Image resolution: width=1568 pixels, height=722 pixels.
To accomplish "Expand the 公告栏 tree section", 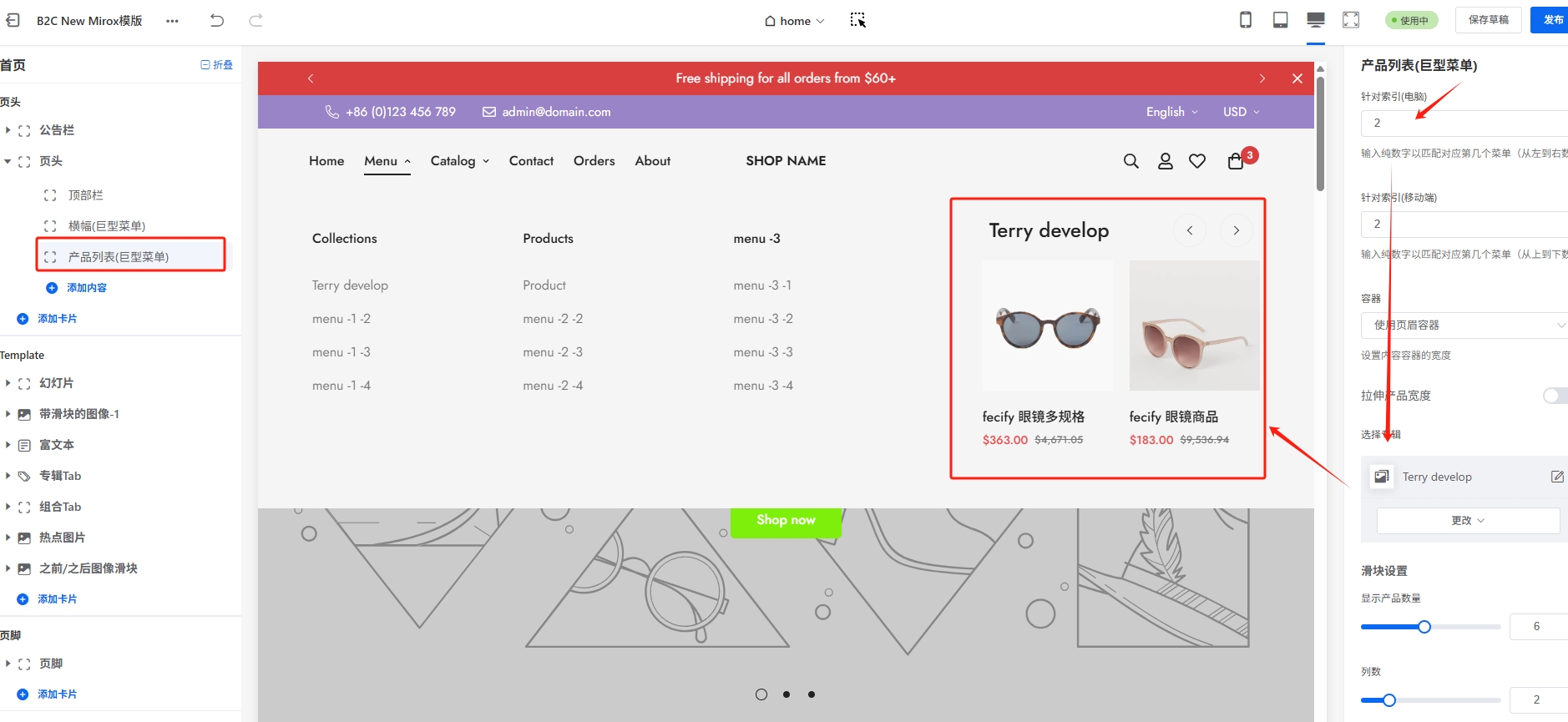I will [x=8, y=130].
